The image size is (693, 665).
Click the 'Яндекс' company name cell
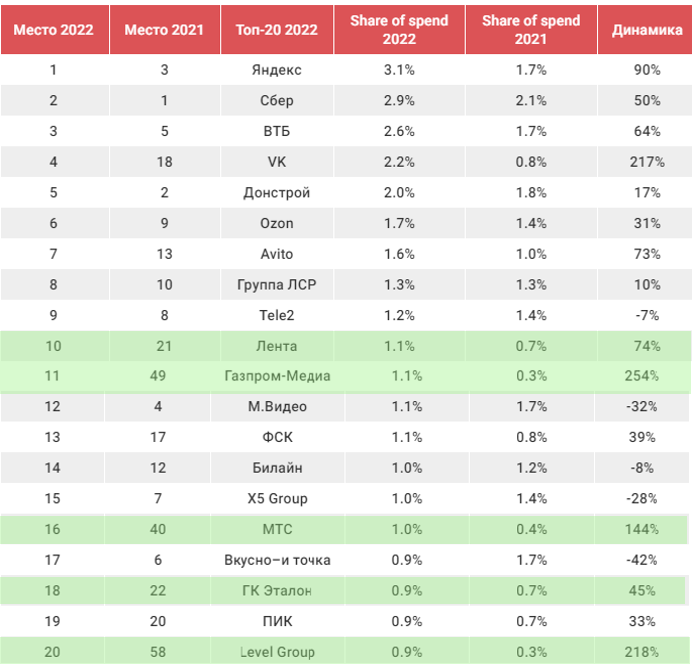coord(277,70)
